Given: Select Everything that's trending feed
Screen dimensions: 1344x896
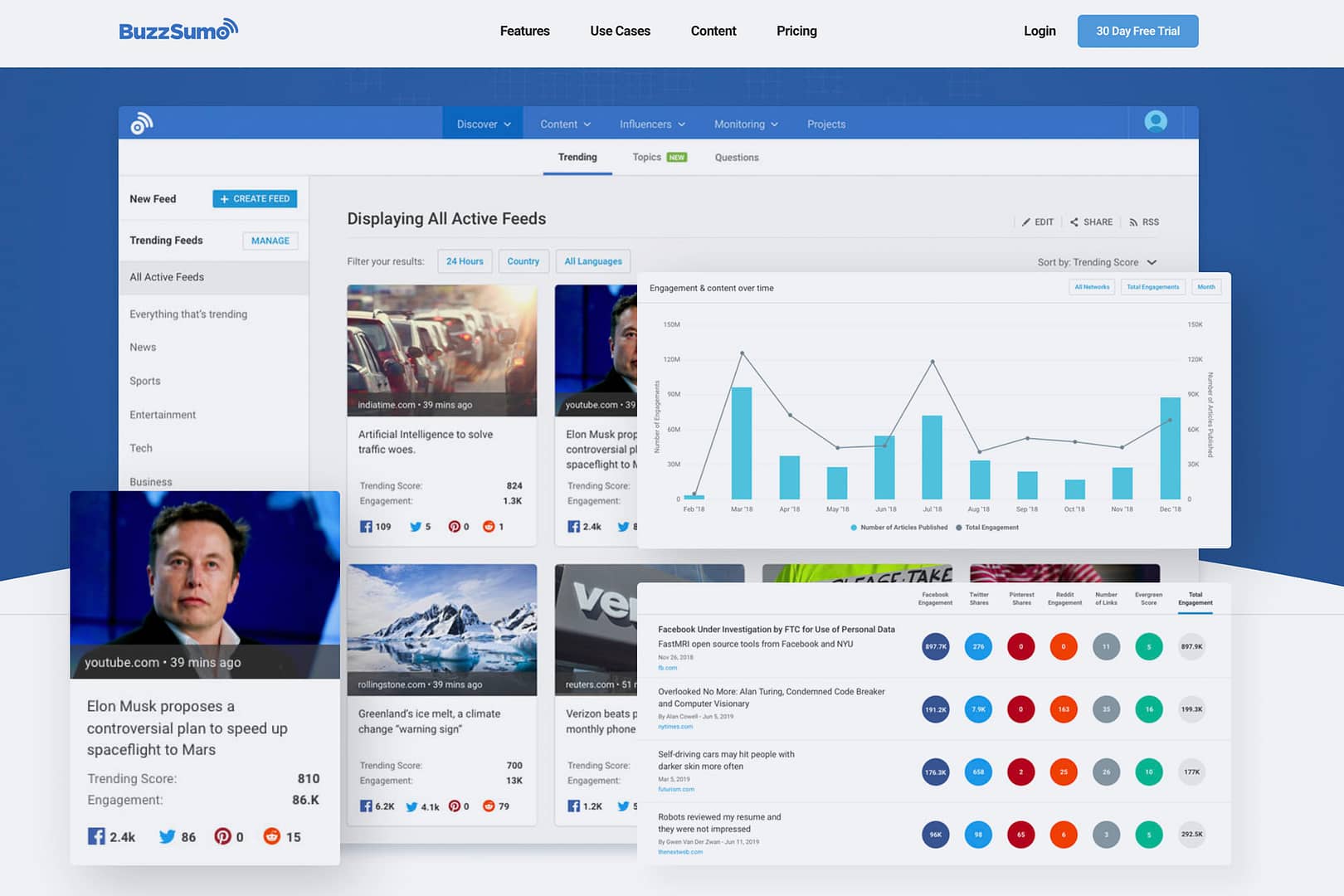Looking at the screenshot, I should [188, 314].
